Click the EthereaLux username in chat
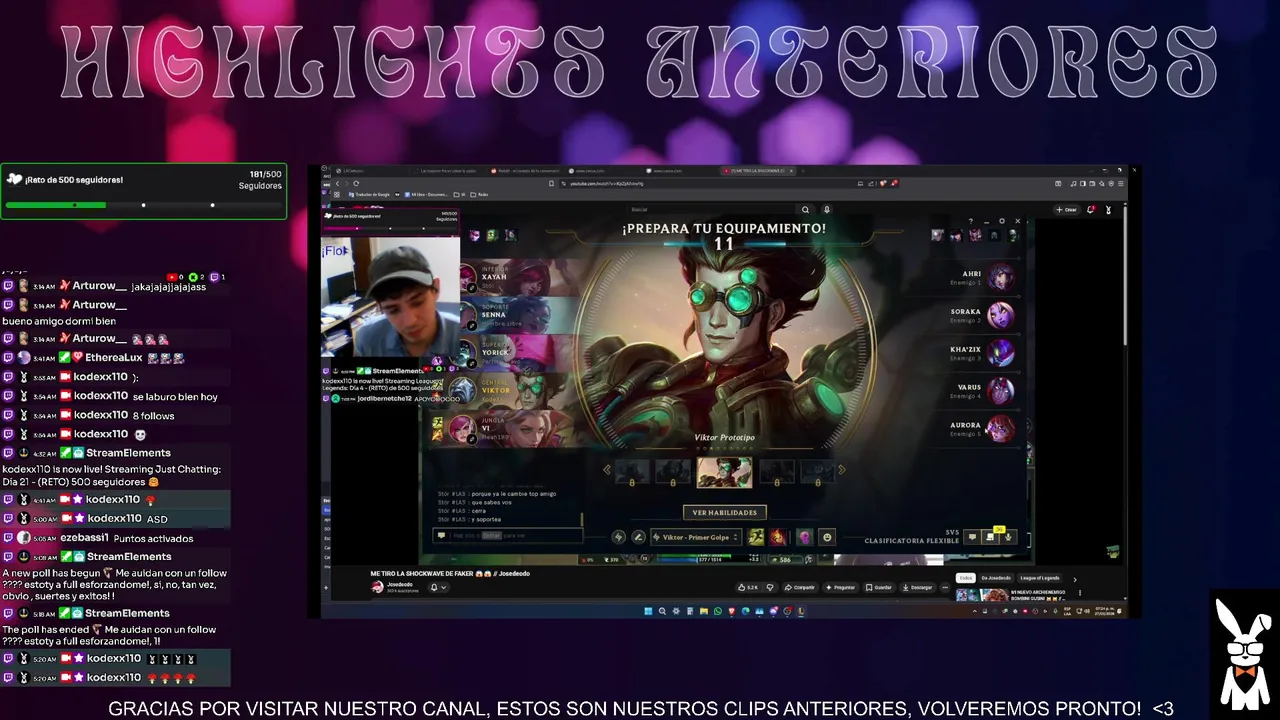 pos(113,358)
